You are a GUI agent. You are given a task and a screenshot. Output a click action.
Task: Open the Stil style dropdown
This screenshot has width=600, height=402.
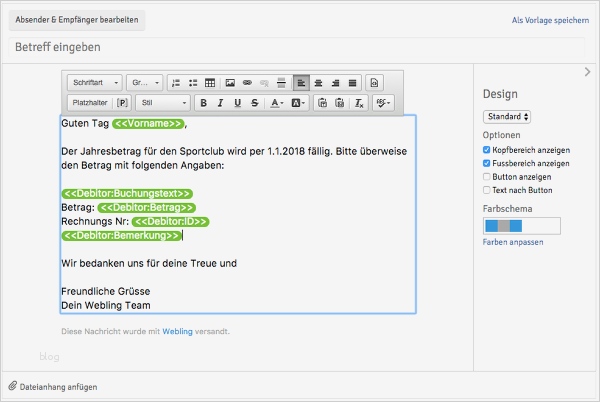[x=163, y=103]
